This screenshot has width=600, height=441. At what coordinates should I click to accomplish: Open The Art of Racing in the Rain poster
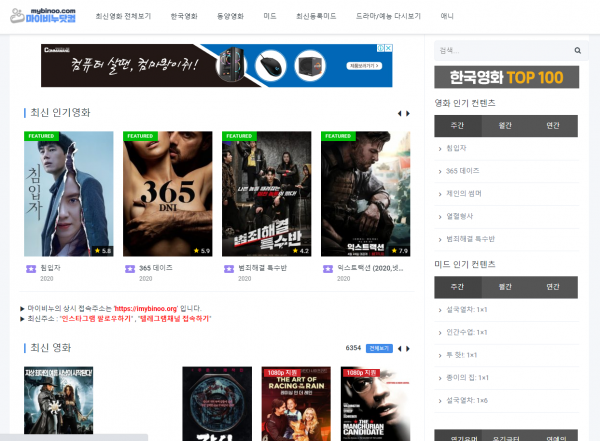(296, 403)
